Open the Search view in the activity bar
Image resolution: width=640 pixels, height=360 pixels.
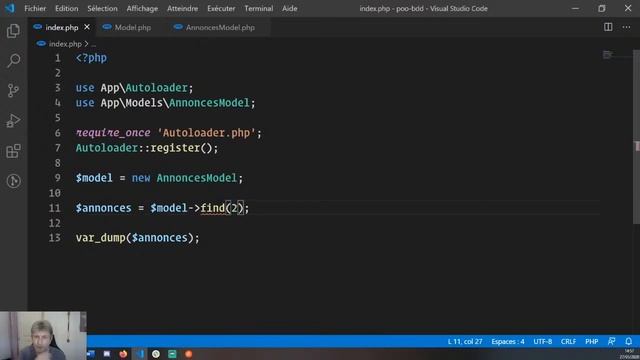[x=13, y=61]
